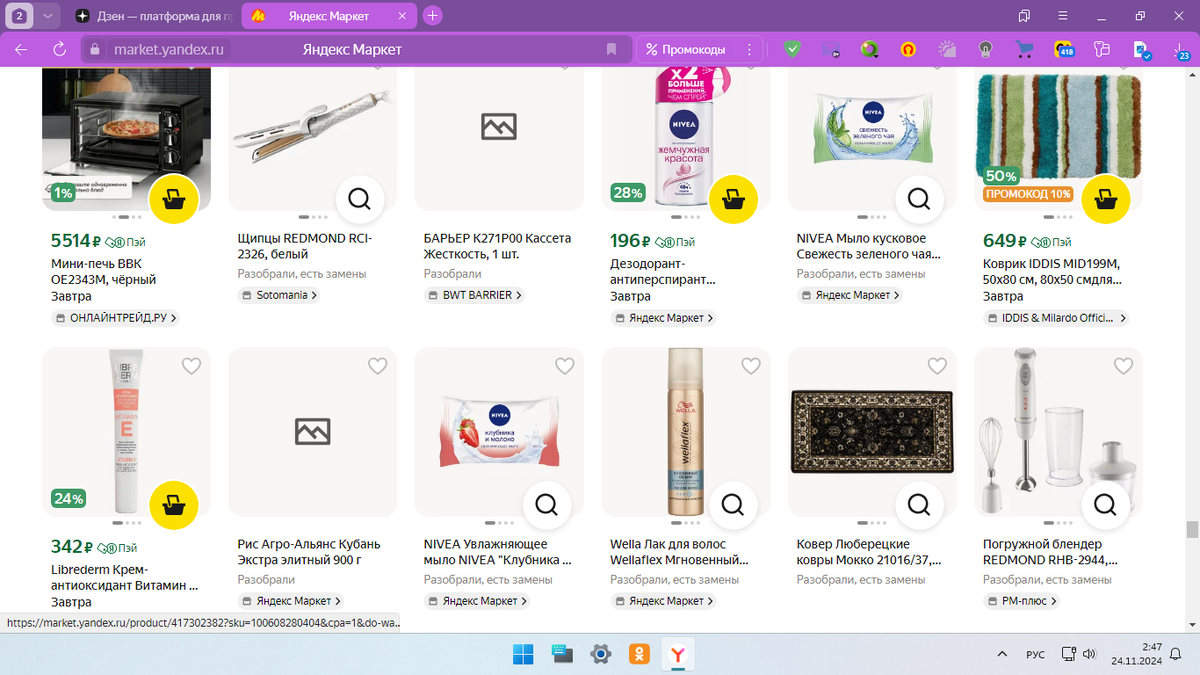Find similar items for Wella Wellaflex hairspray
The image size is (1200, 675).
733,503
